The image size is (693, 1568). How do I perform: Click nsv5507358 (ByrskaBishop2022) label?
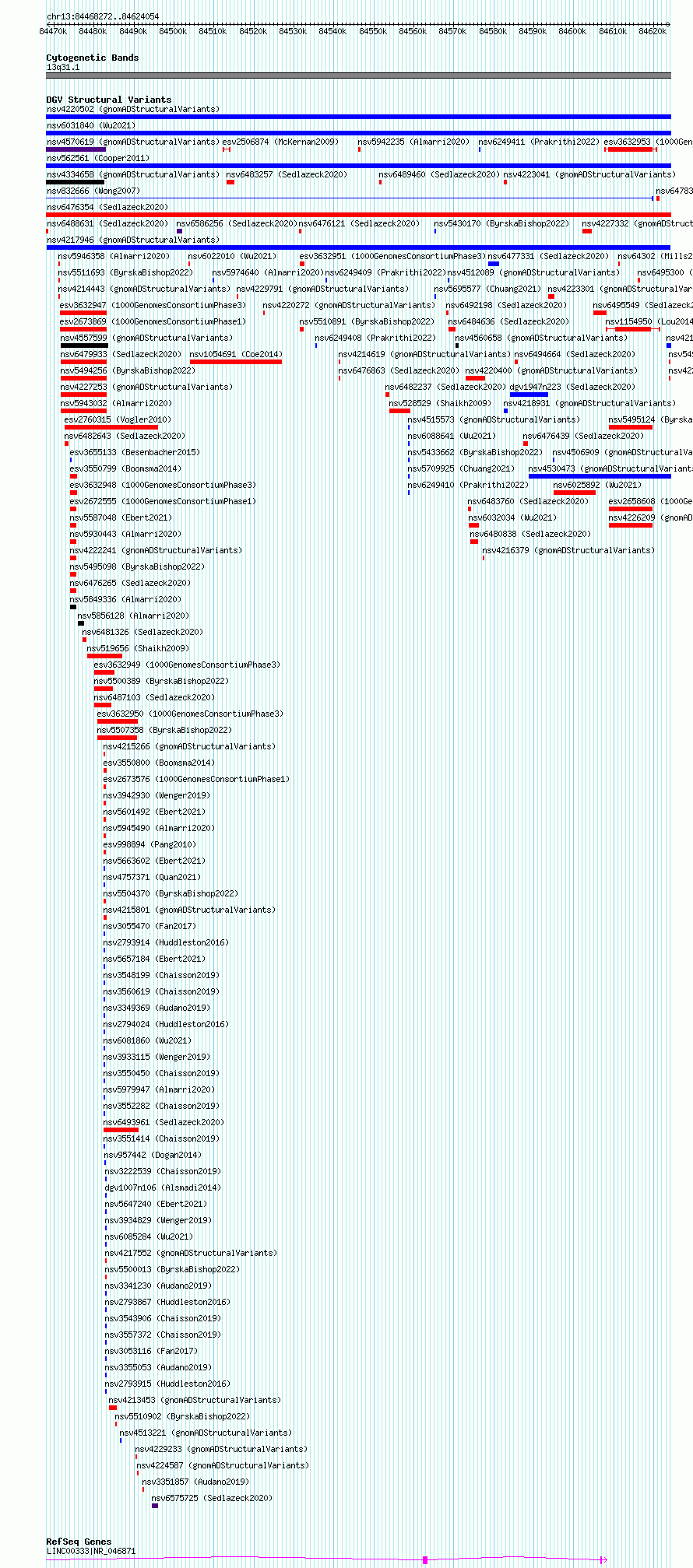(164, 730)
